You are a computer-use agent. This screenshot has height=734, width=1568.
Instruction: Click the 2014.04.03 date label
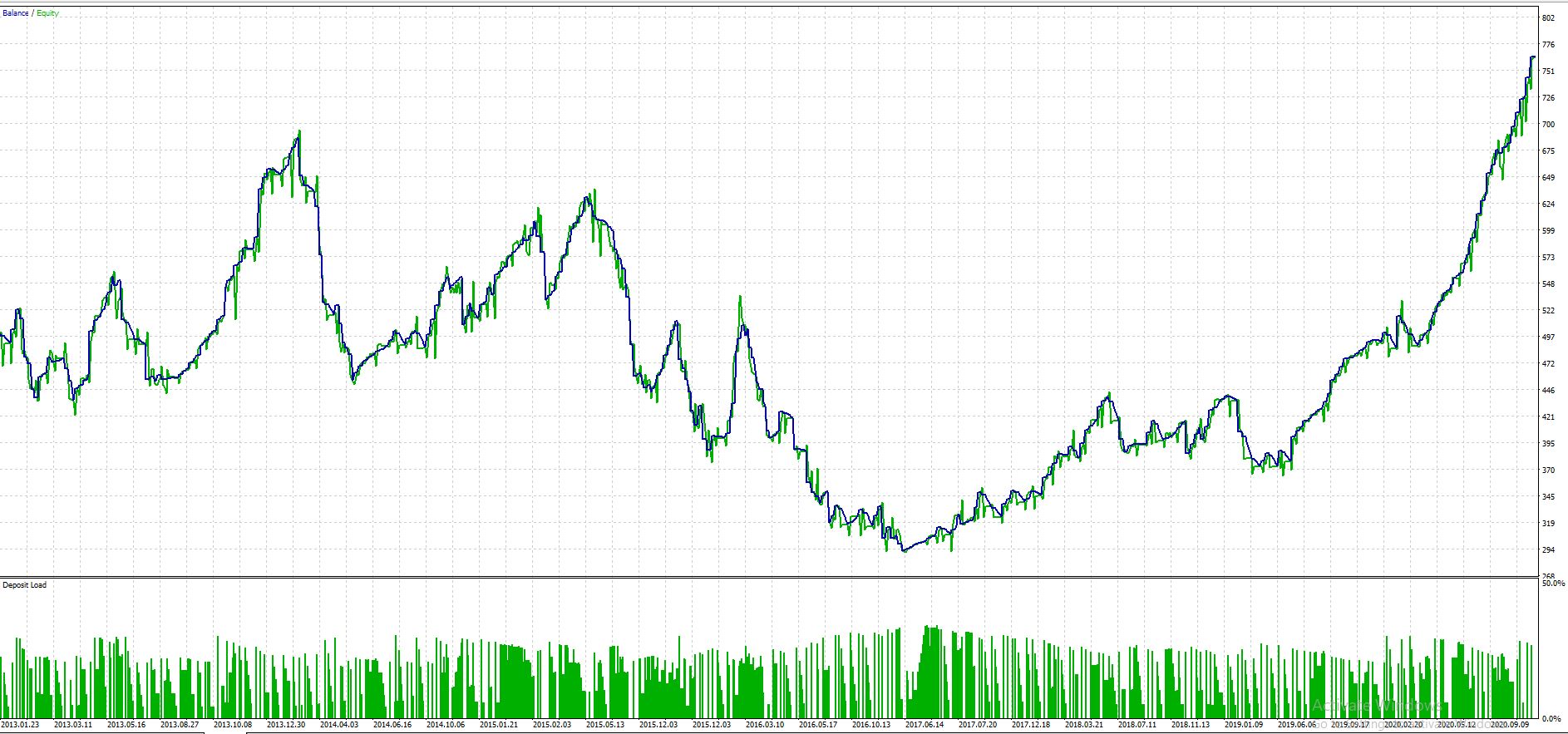[x=339, y=725]
